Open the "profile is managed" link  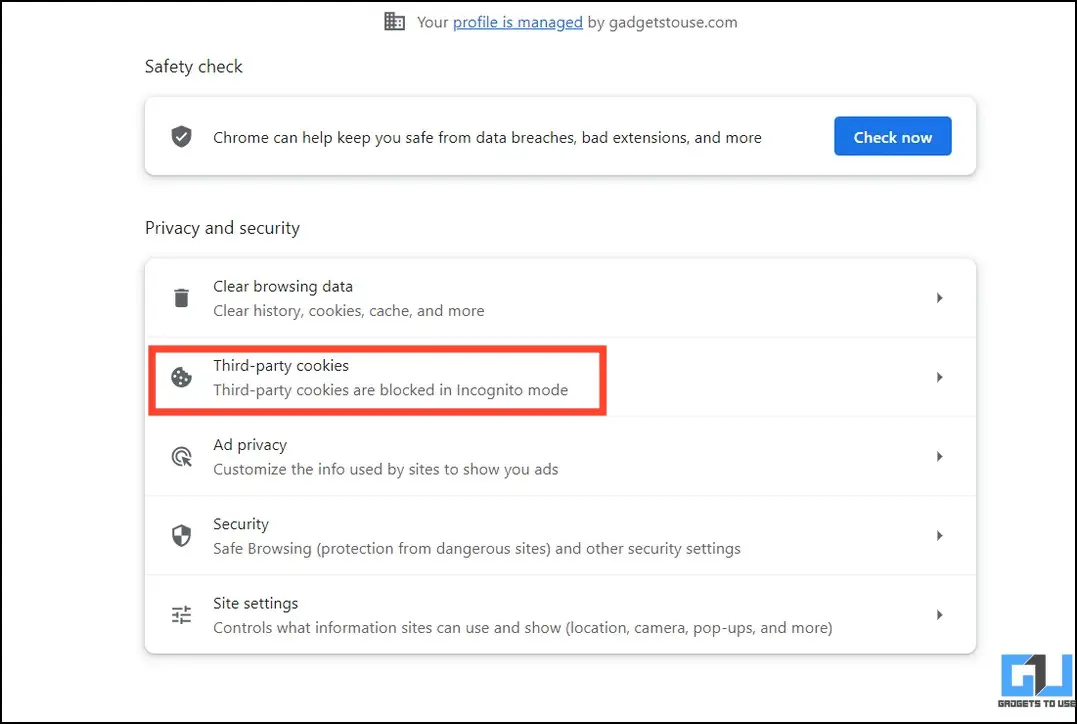[517, 22]
